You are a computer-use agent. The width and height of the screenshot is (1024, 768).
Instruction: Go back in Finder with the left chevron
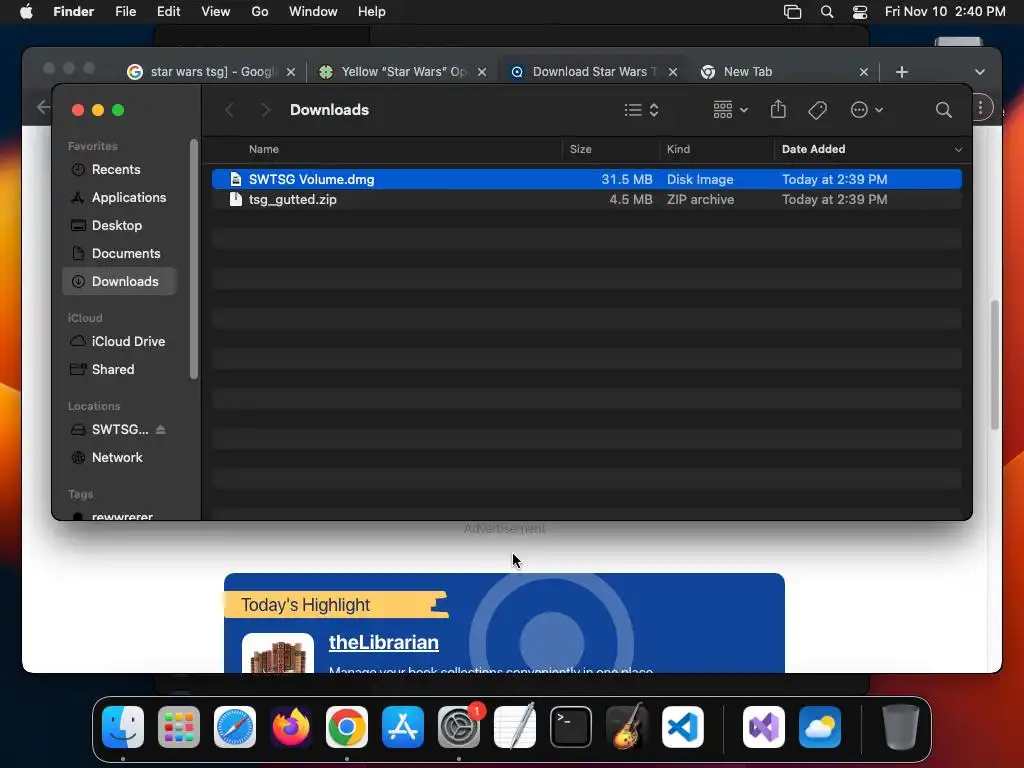click(229, 110)
